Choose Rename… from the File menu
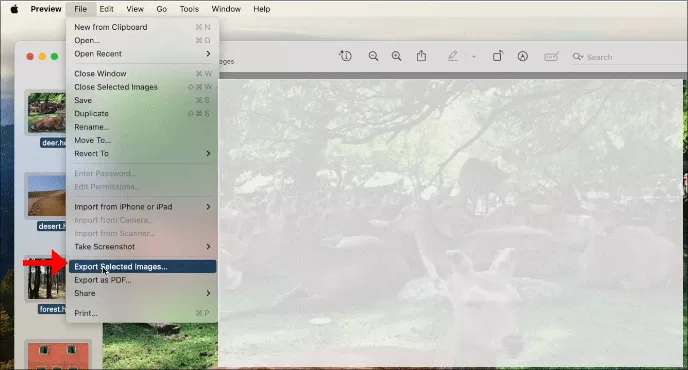Viewport: 688px width, 370px height. tap(142, 127)
